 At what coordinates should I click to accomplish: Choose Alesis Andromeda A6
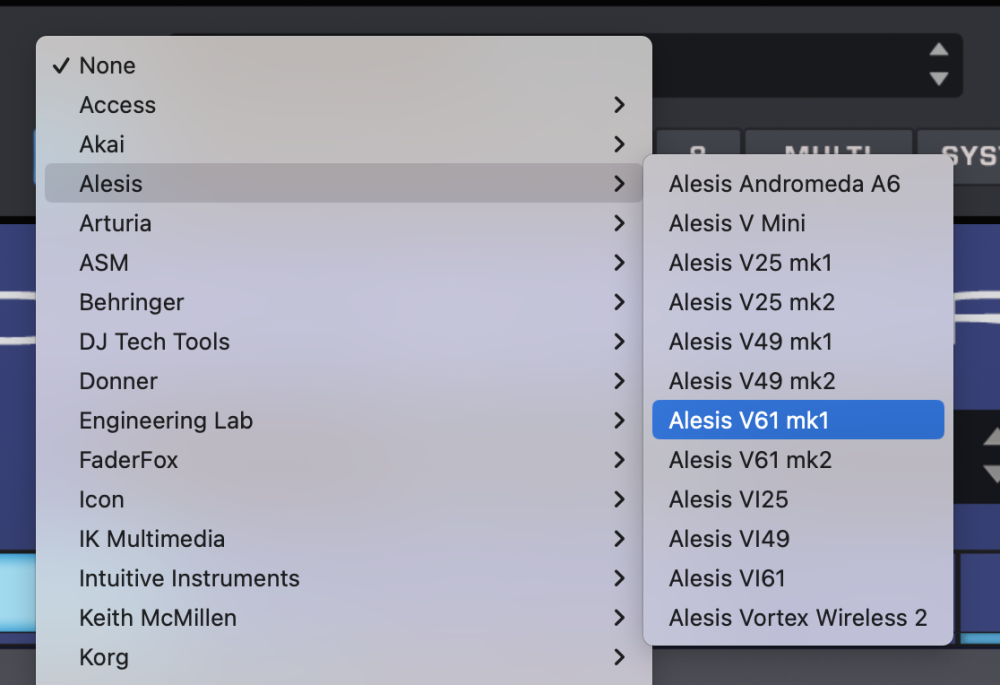(784, 184)
